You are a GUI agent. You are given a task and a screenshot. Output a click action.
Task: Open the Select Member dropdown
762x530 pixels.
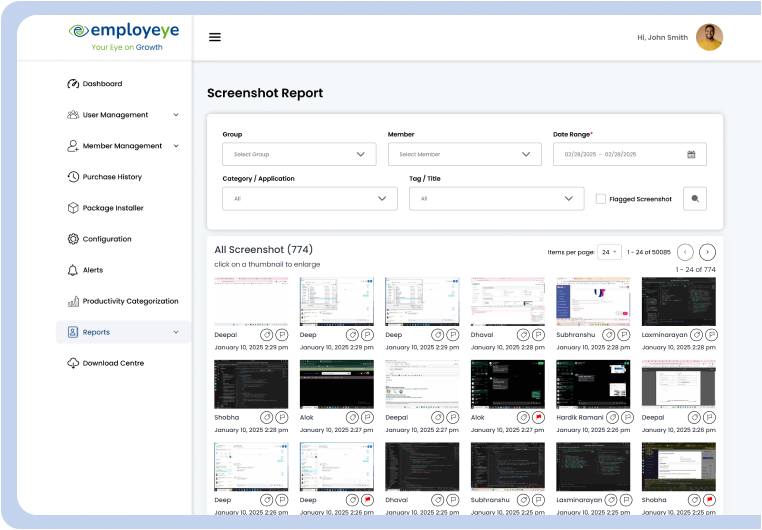click(x=464, y=154)
